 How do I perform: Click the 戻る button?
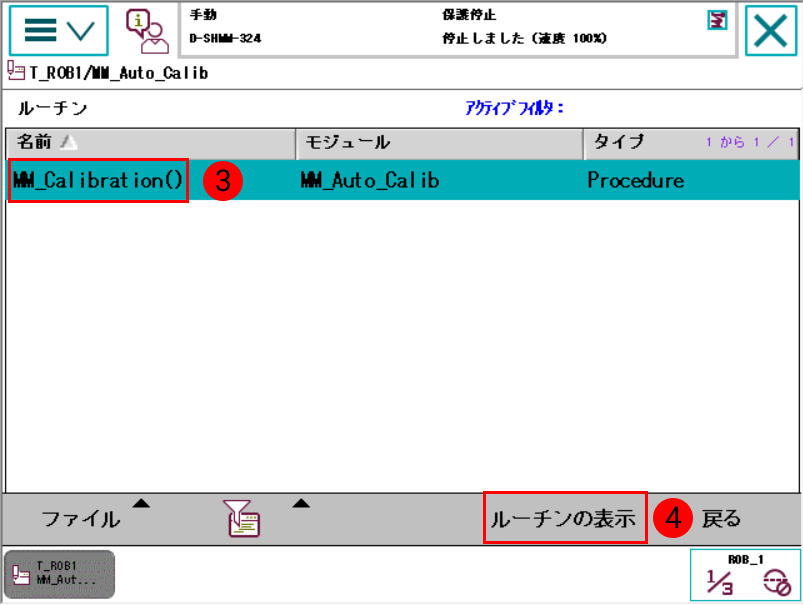coord(721,519)
